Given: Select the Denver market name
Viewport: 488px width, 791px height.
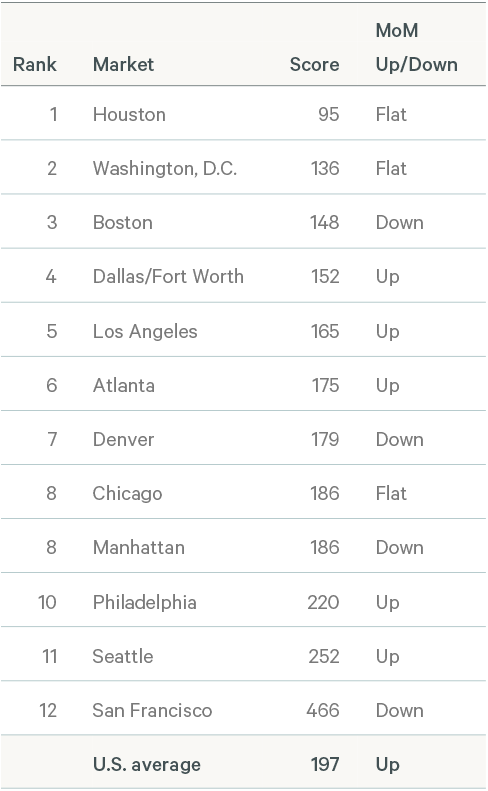Looking at the screenshot, I should [124, 439].
